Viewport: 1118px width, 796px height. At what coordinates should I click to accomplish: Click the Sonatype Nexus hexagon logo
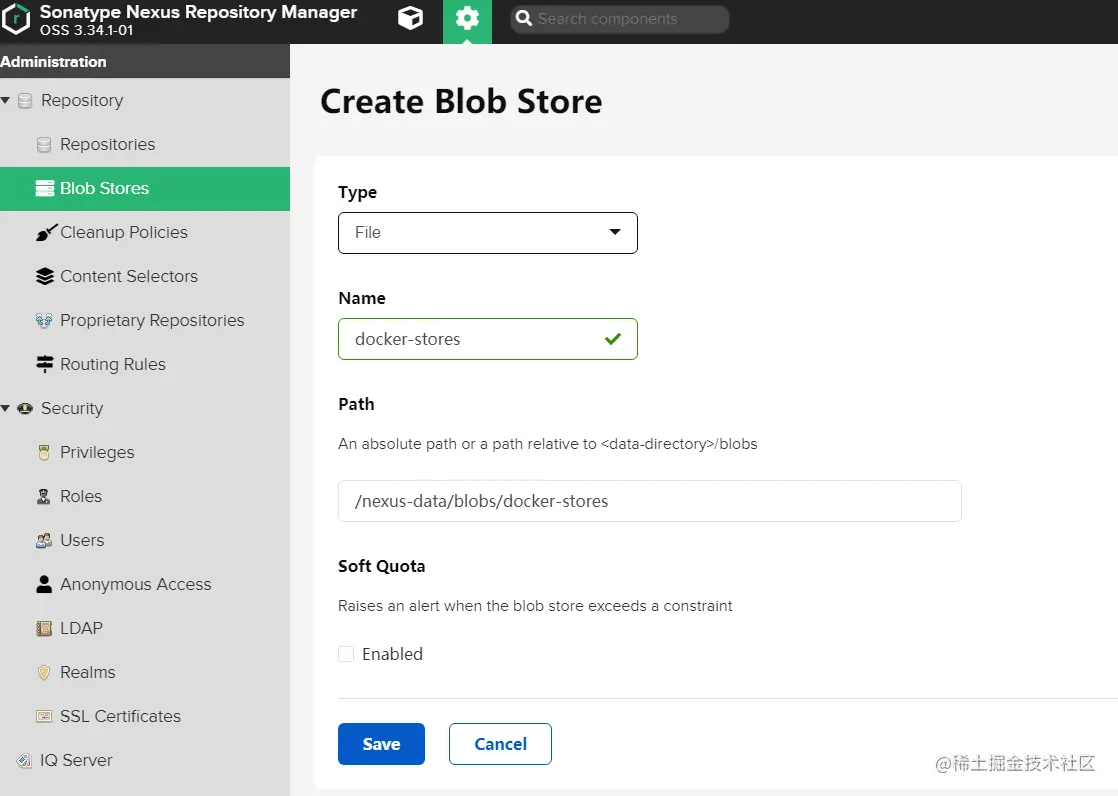(x=17, y=19)
